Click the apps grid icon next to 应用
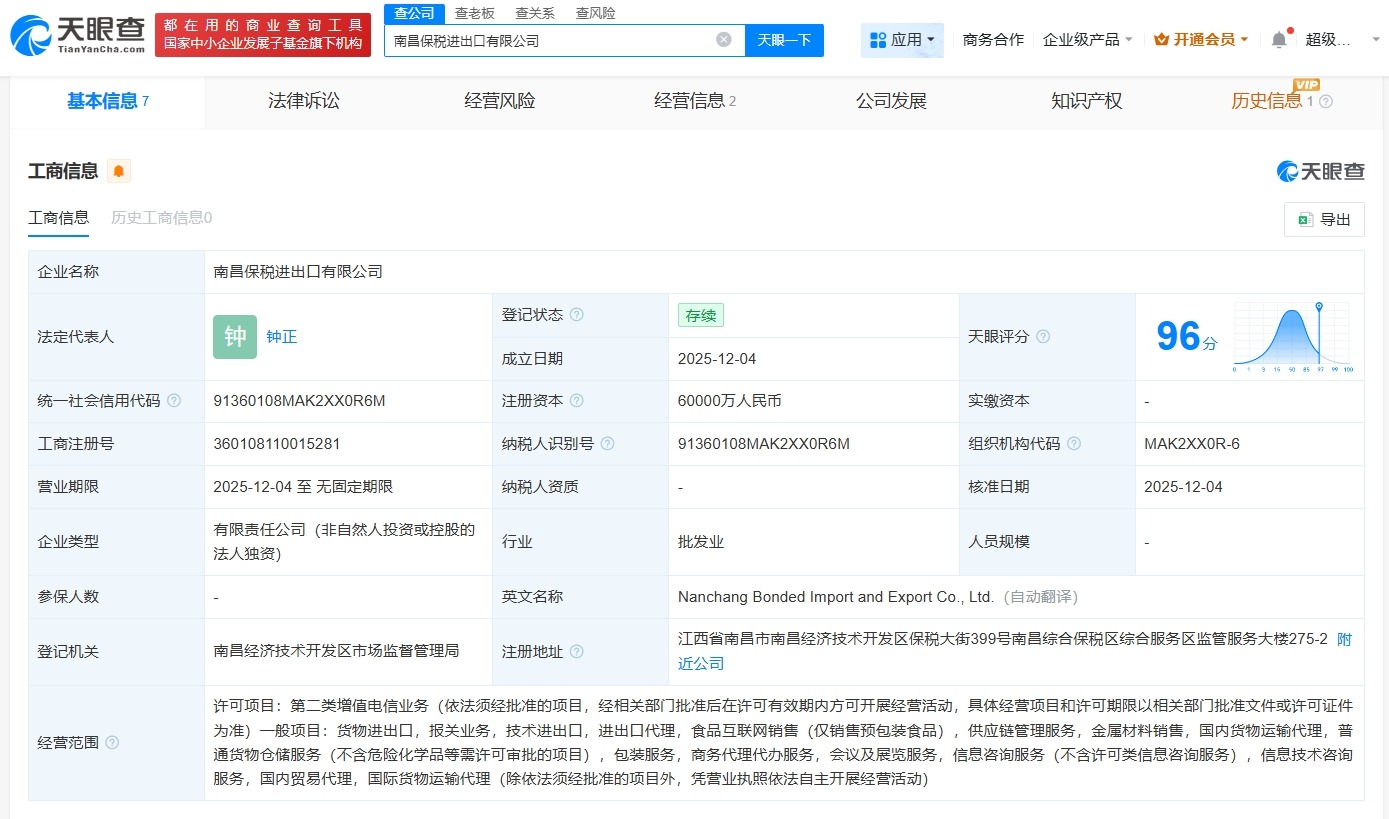The width and height of the screenshot is (1389, 819). click(x=880, y=39)
